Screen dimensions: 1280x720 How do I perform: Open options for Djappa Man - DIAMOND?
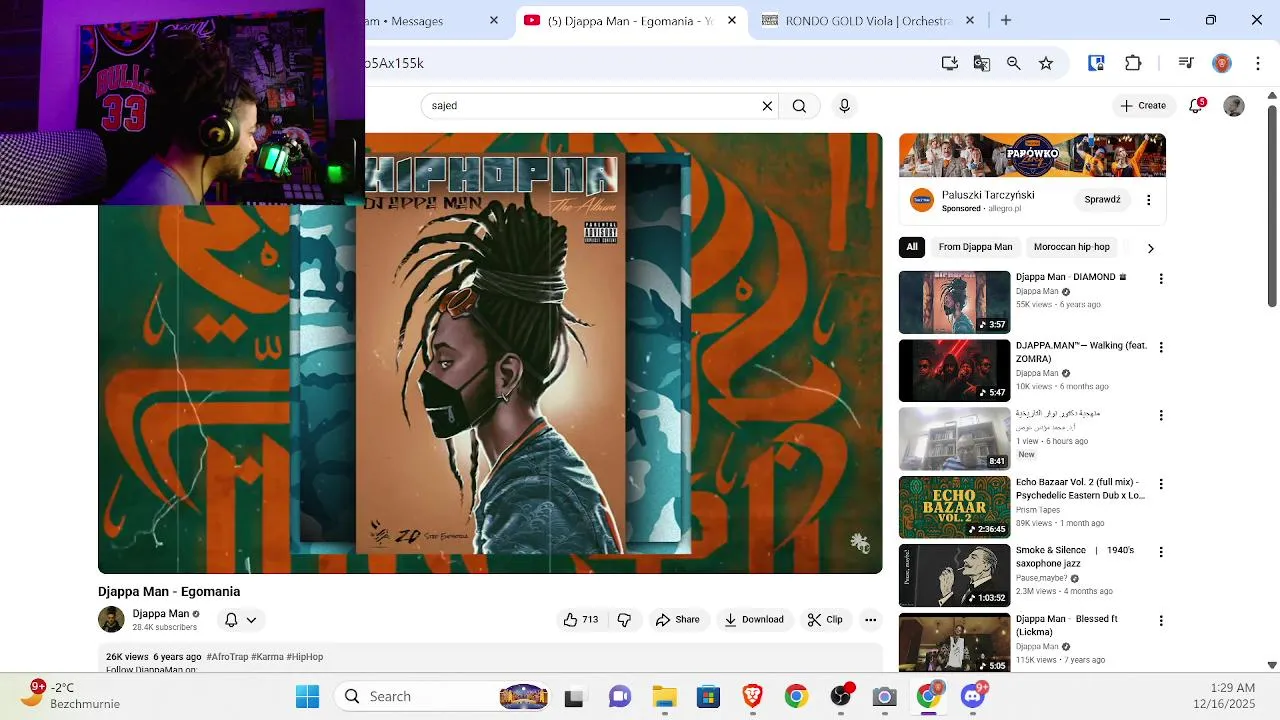click(1161, 279)
